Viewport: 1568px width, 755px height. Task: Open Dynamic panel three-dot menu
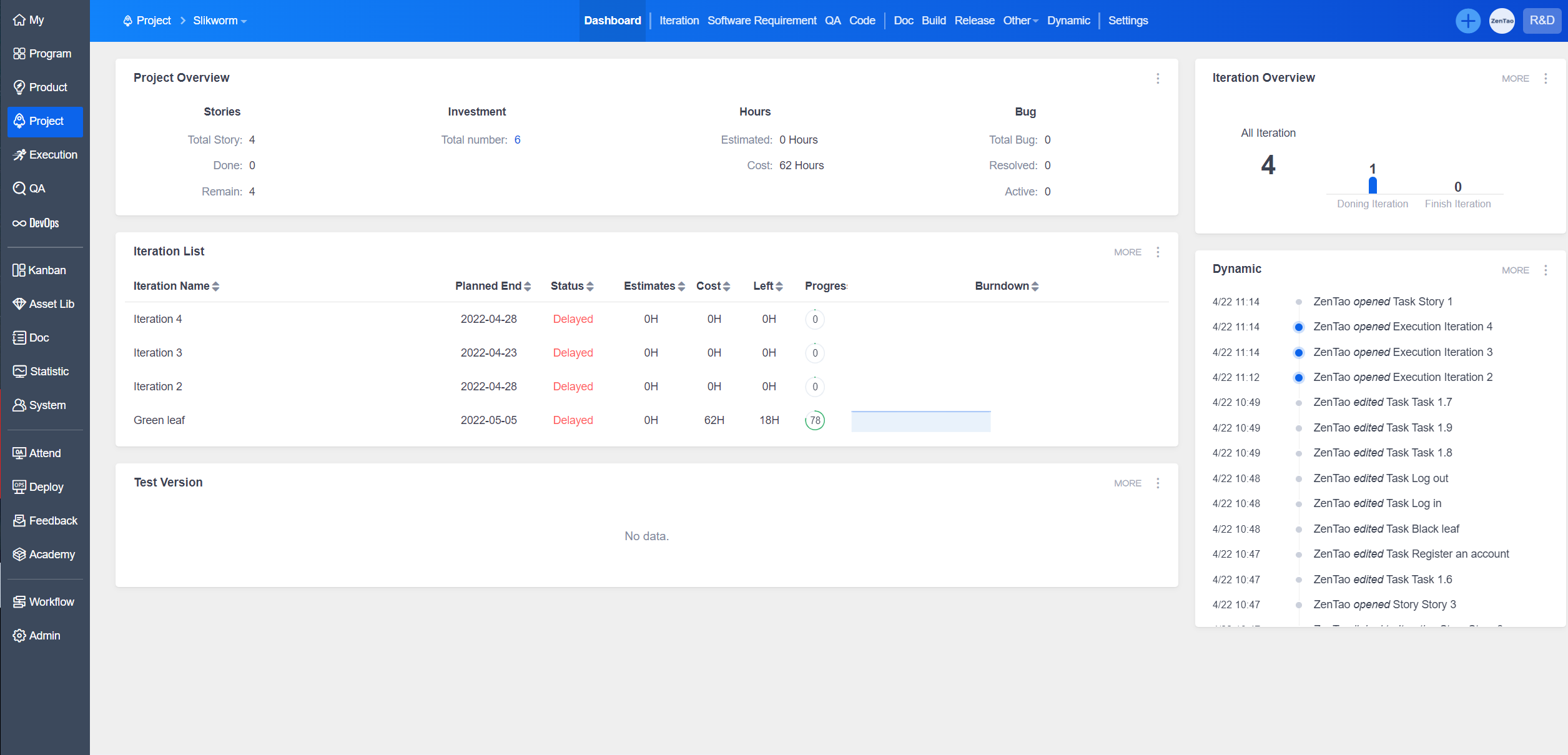tap(1546, 270)
